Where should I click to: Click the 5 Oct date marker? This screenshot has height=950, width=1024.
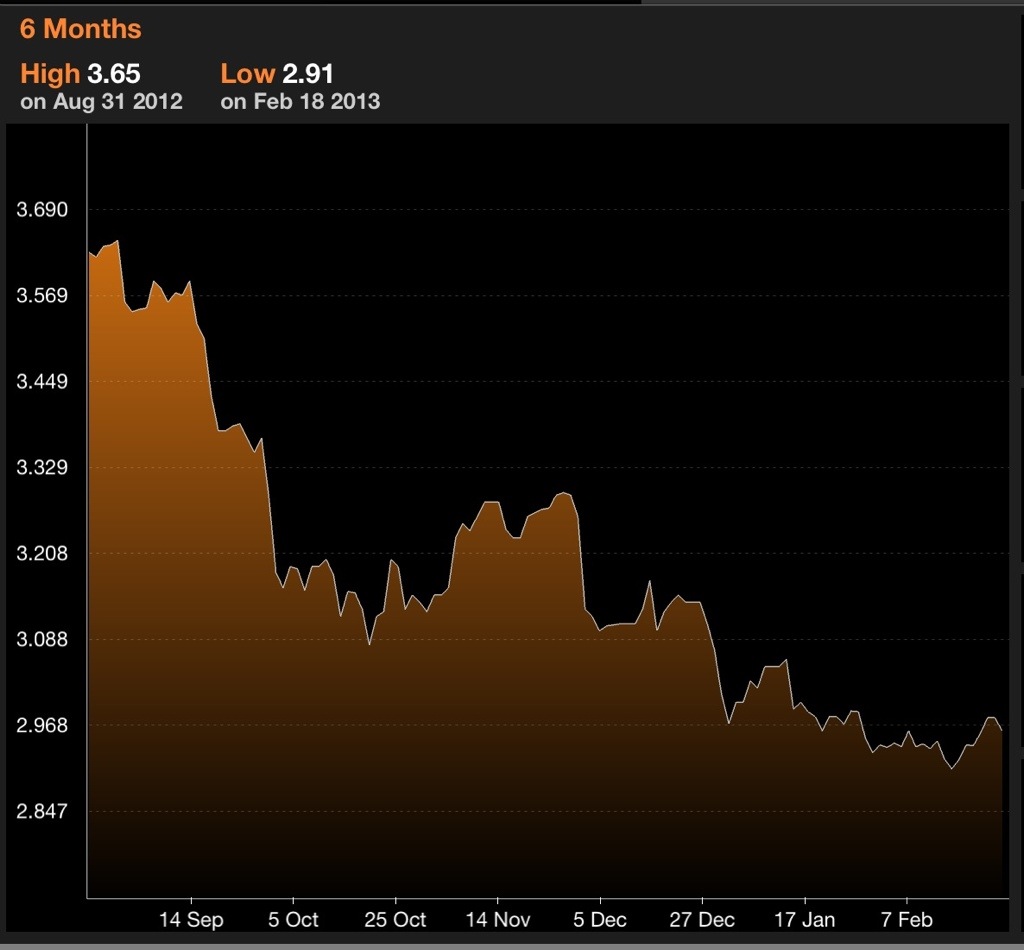pyautogui.click(x=294, y=919)
